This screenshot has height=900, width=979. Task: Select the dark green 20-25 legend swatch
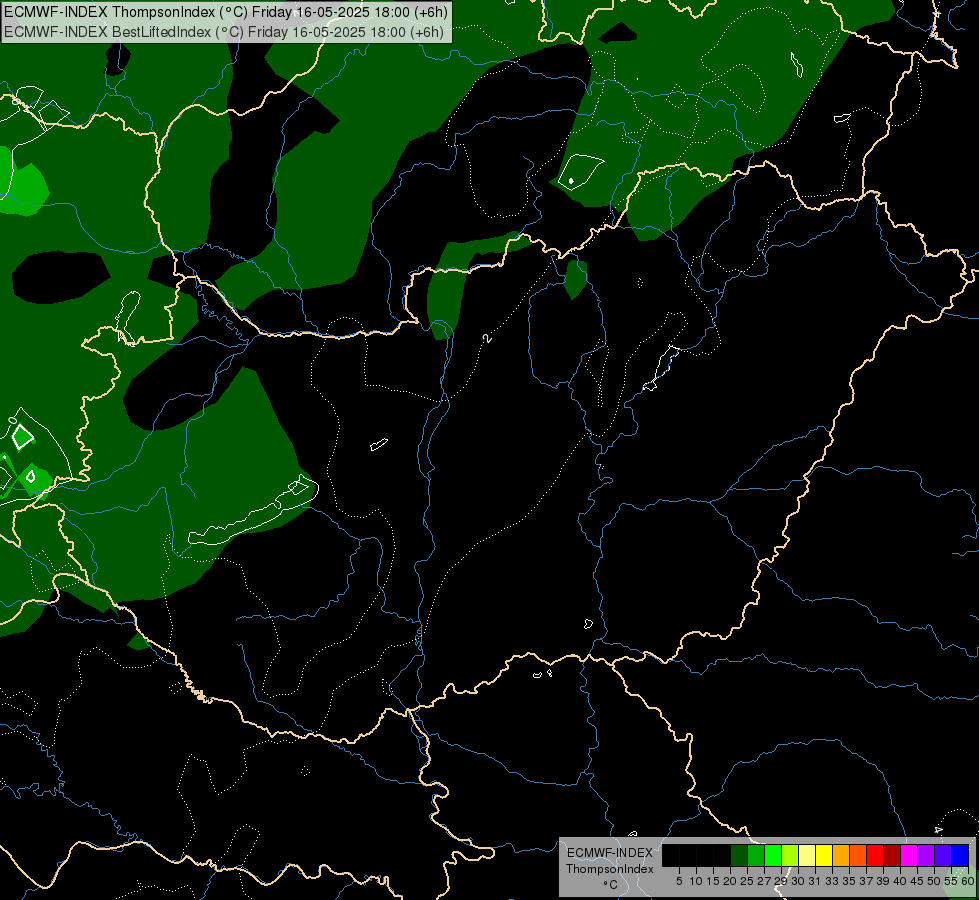click(x=739, y=855)
